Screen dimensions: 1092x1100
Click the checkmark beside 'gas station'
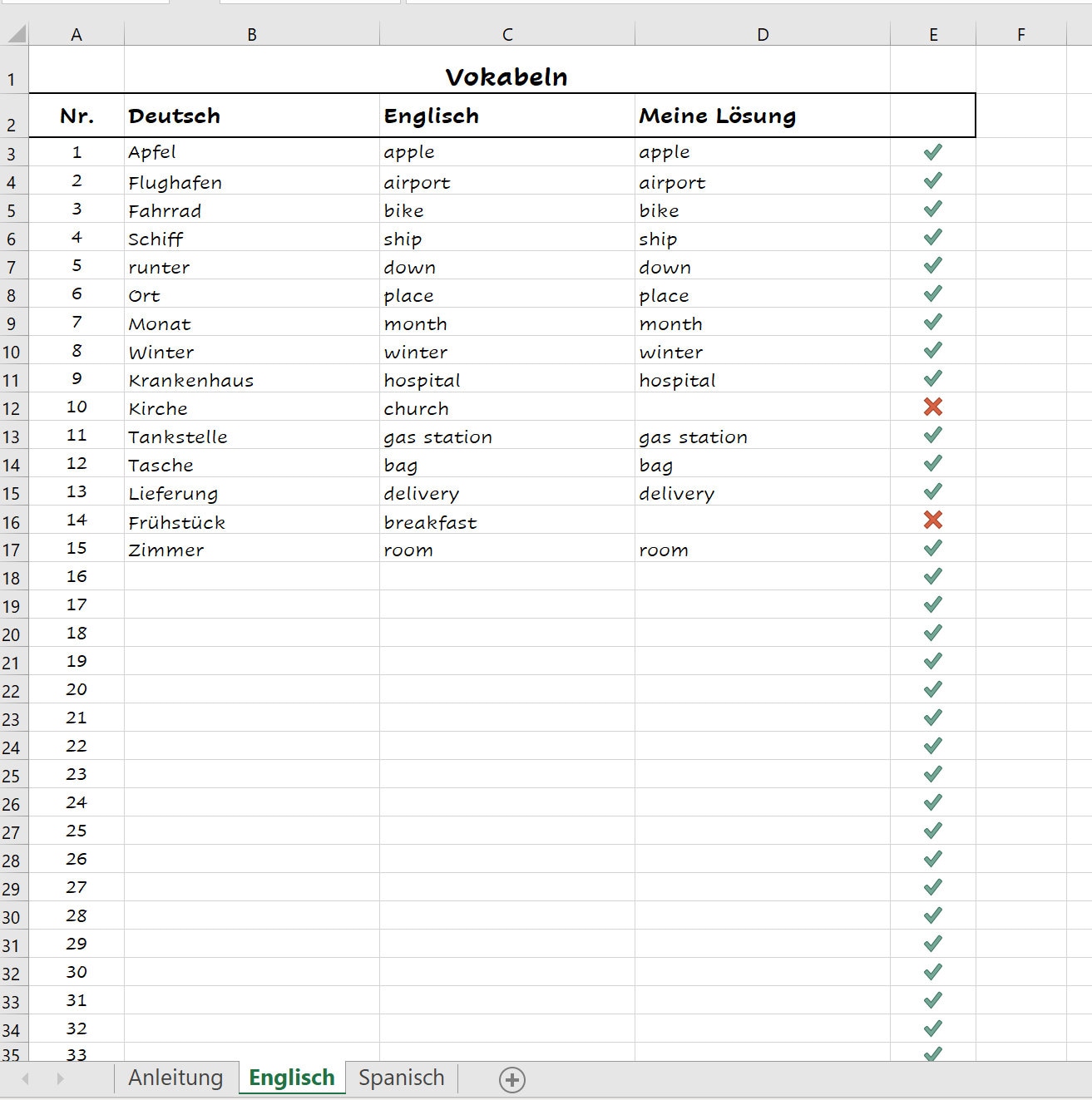click(932, 435)
